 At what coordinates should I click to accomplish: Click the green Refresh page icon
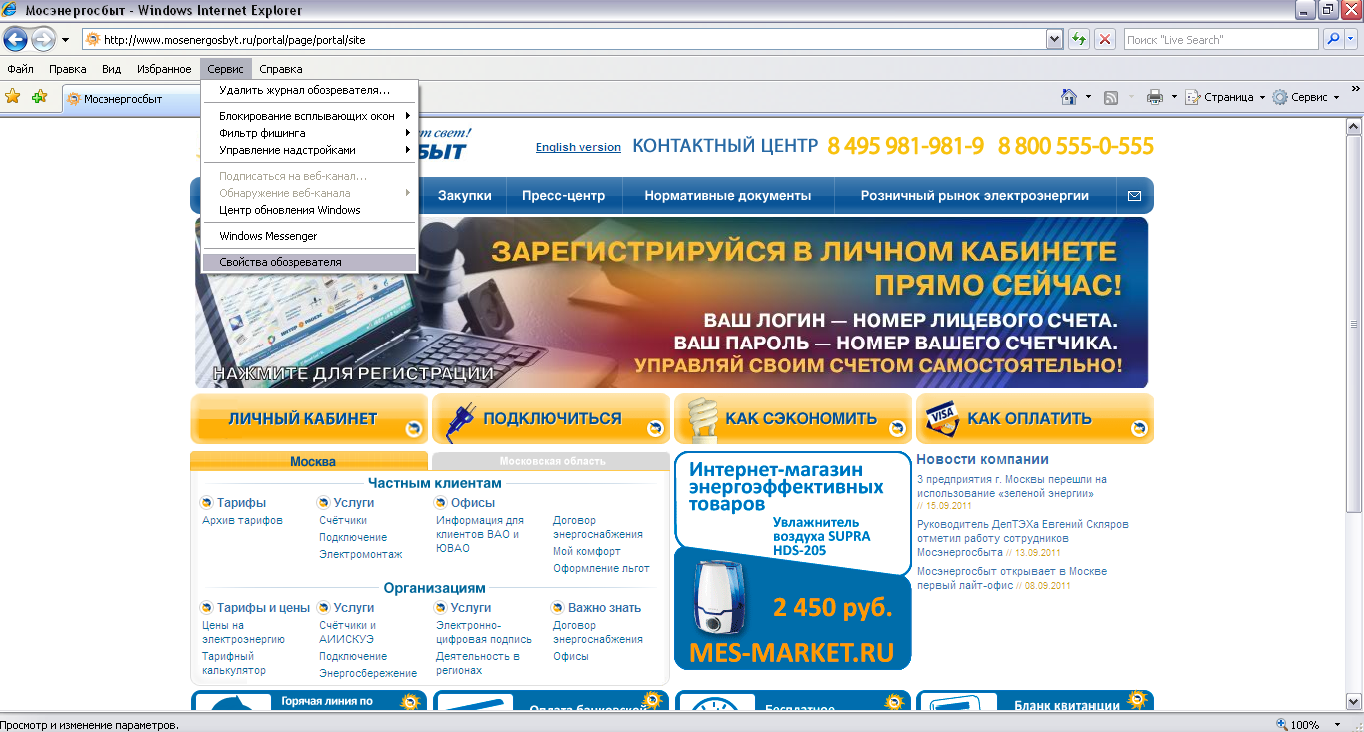[x=1079, y=40]
